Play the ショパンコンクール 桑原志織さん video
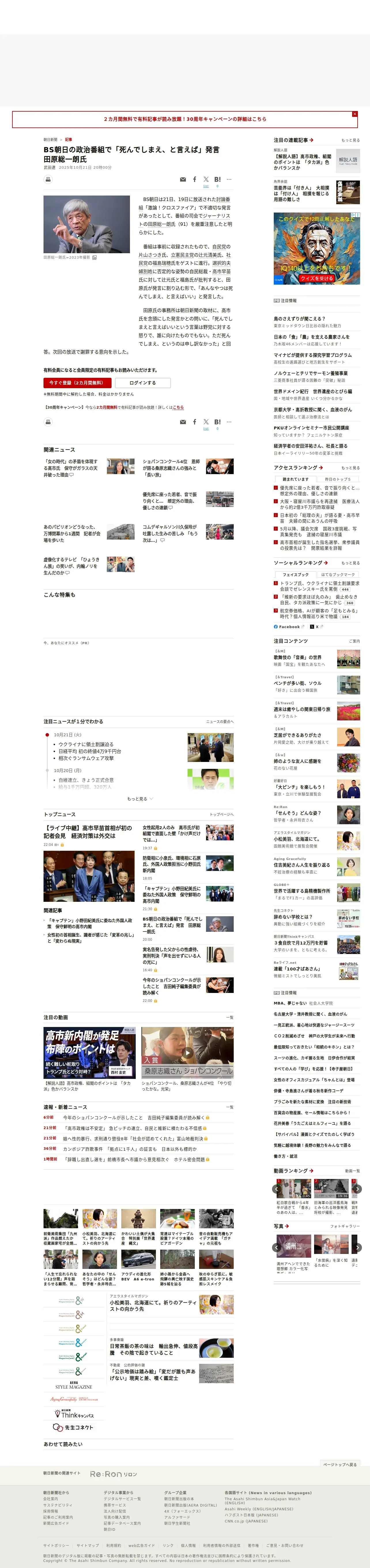The height and width of the screenshot is (1568, 370). click(x=187, y=1053)
